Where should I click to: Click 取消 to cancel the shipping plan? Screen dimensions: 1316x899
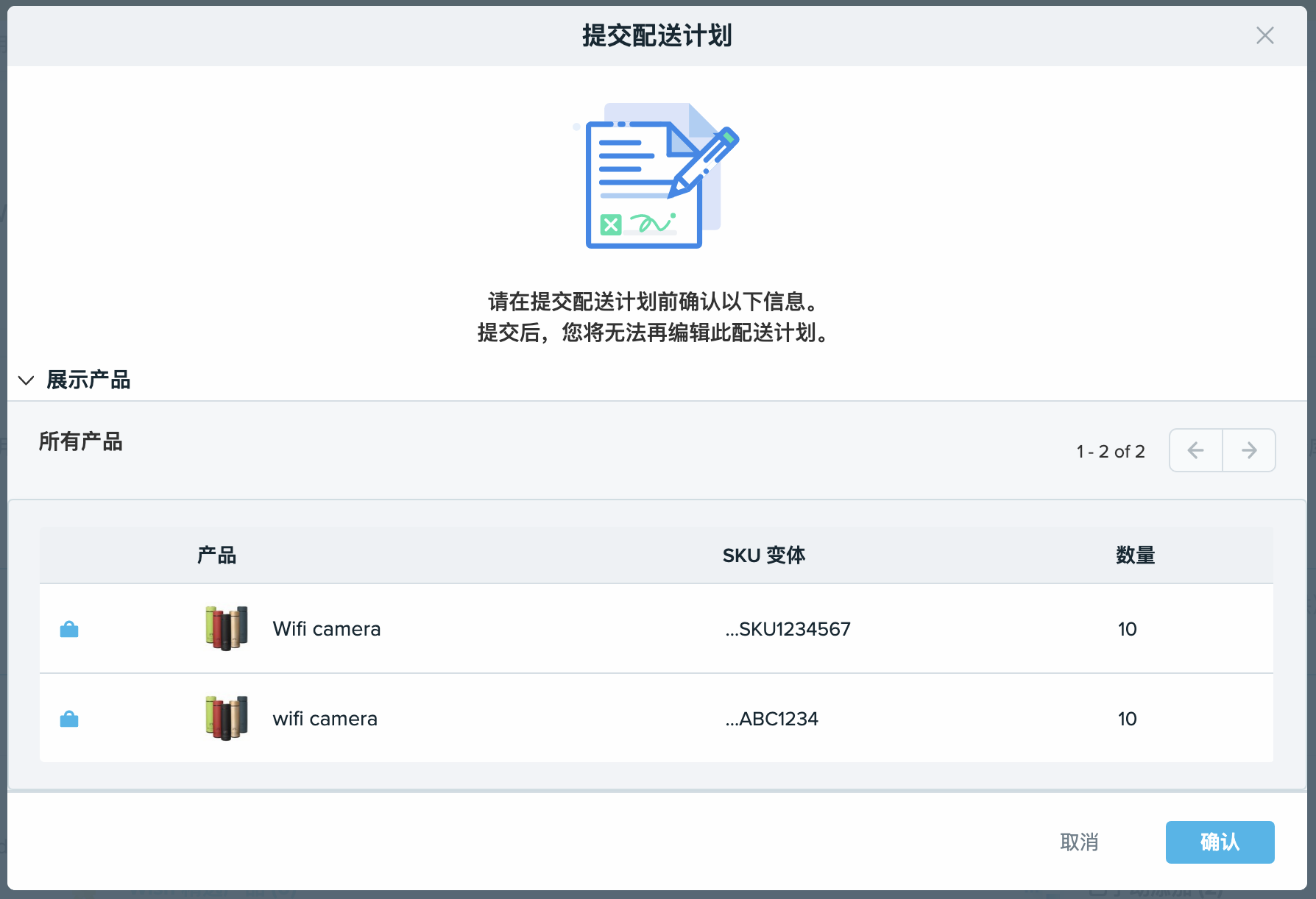coord(1080,842)
